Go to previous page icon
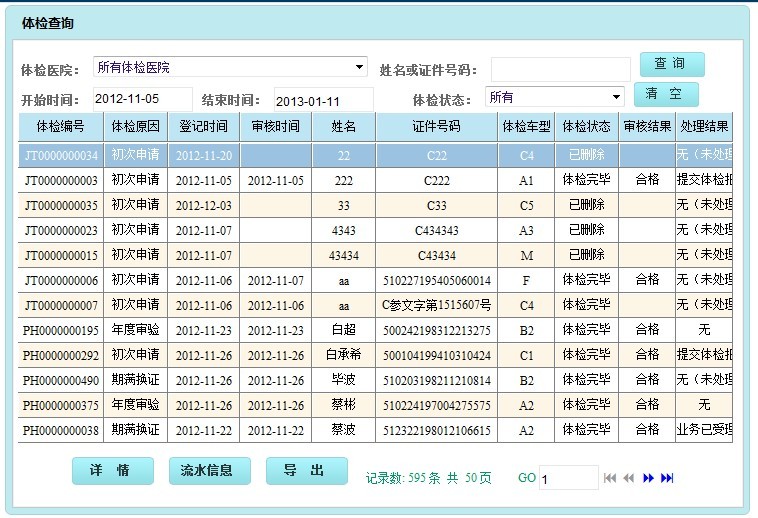 coord(628,478)
